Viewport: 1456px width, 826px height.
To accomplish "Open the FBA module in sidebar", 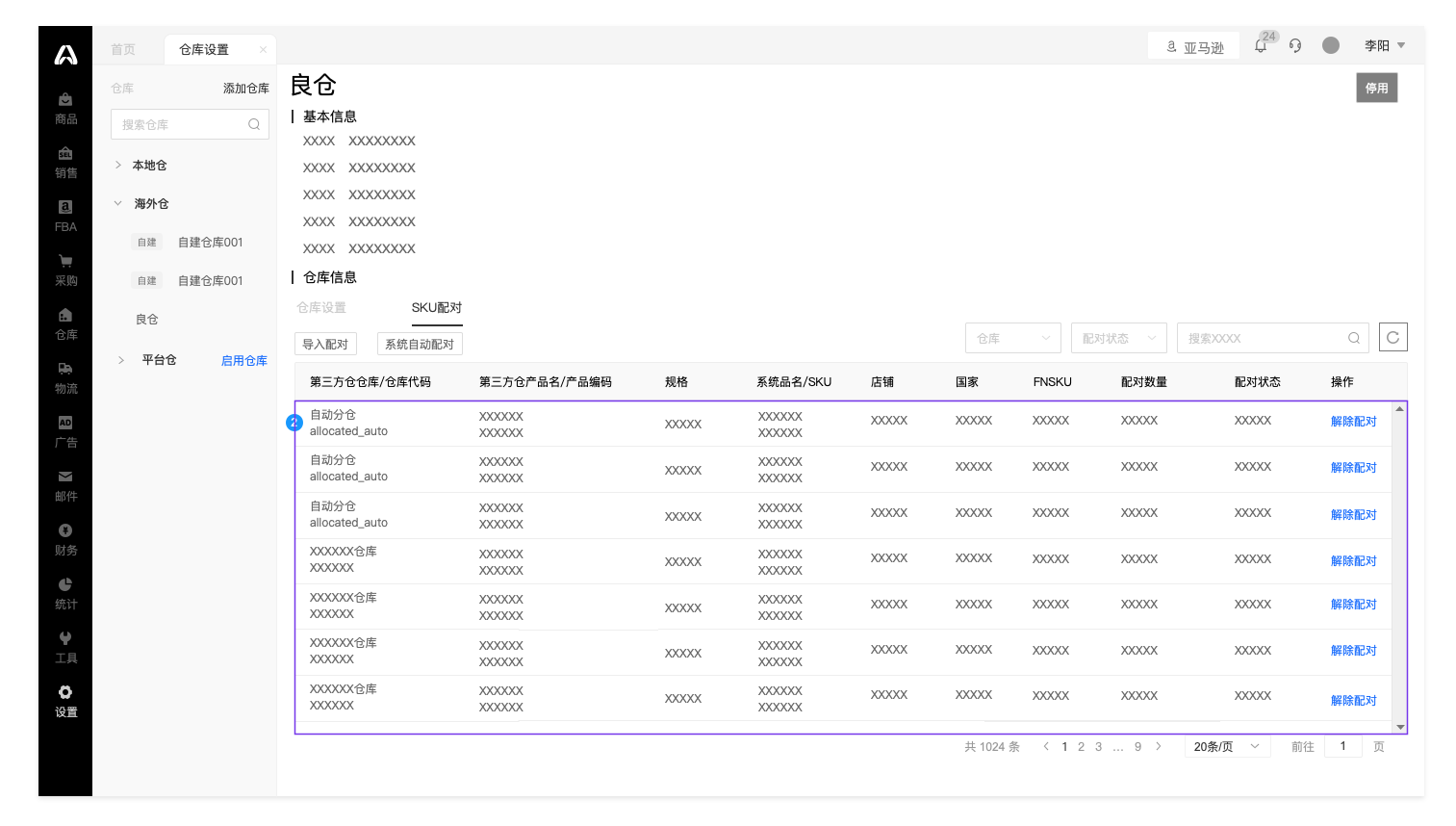I will (65, 217).
